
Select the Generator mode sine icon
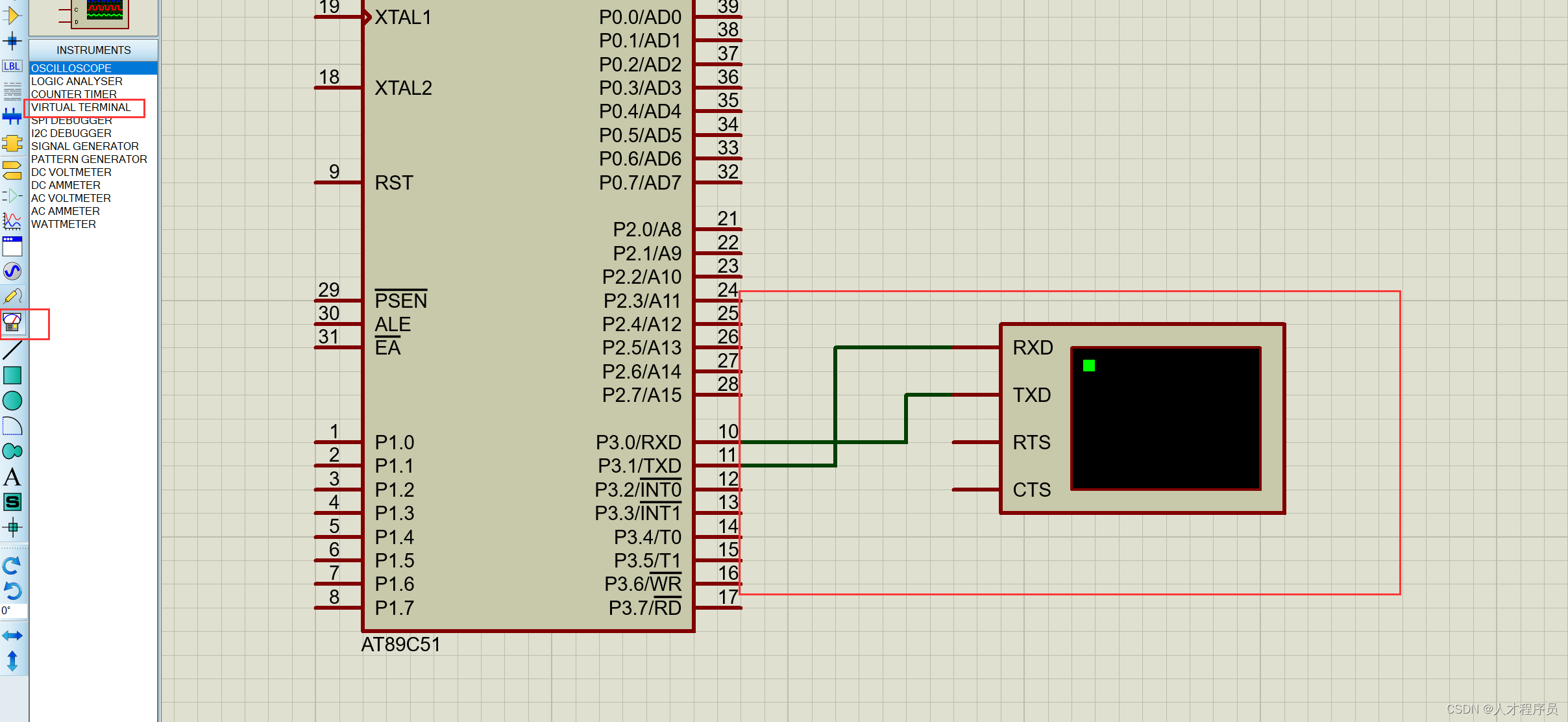[x=12, y=271]
